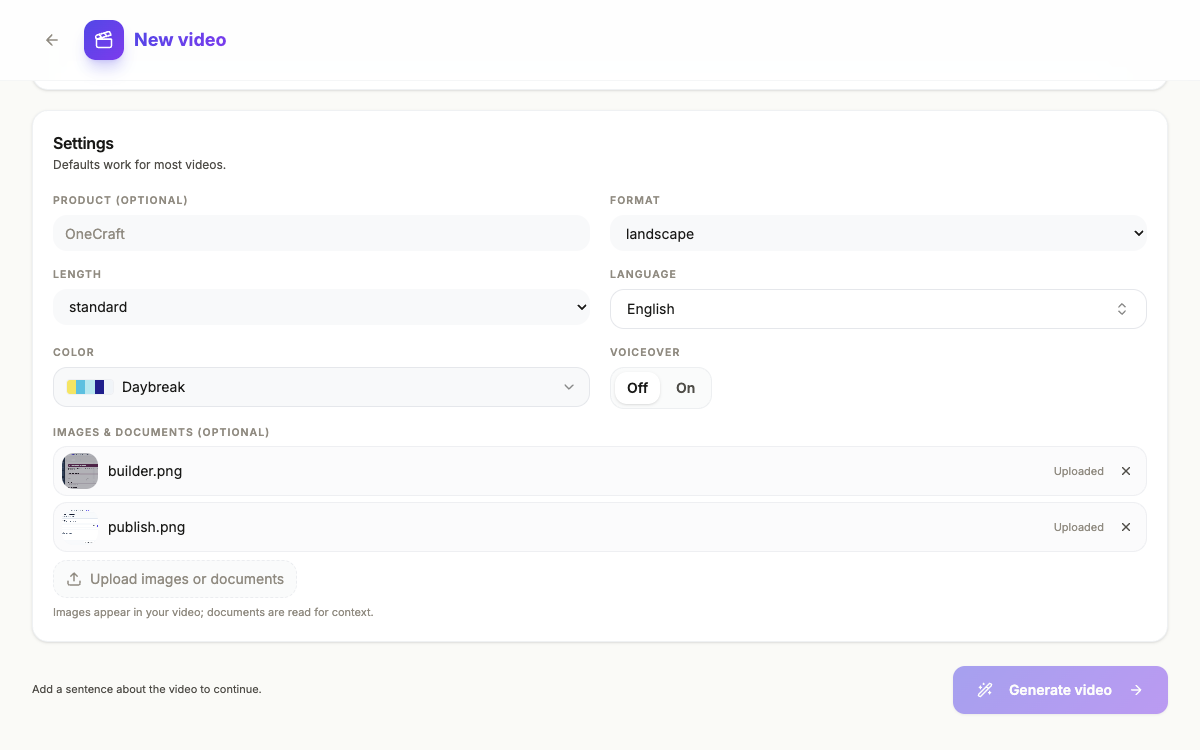This screenshot has height=750, width=1200.
Task: Open the Format dropdown showing landscape
Action: tap(878, 233)
